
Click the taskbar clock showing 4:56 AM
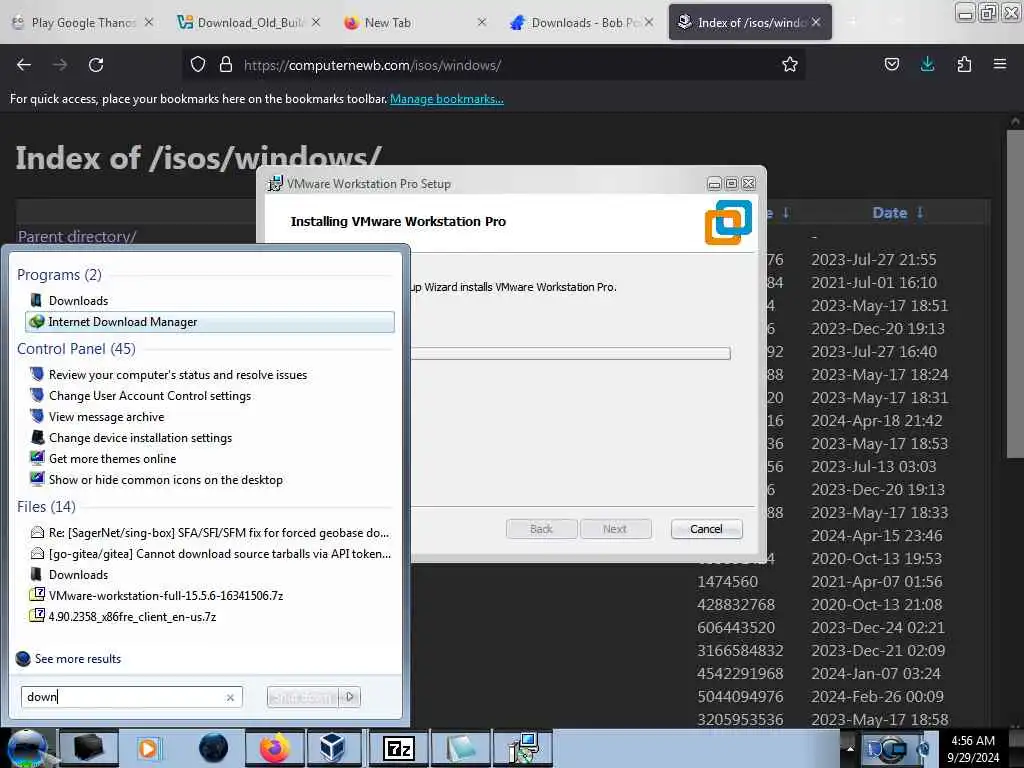pos(972,748)
